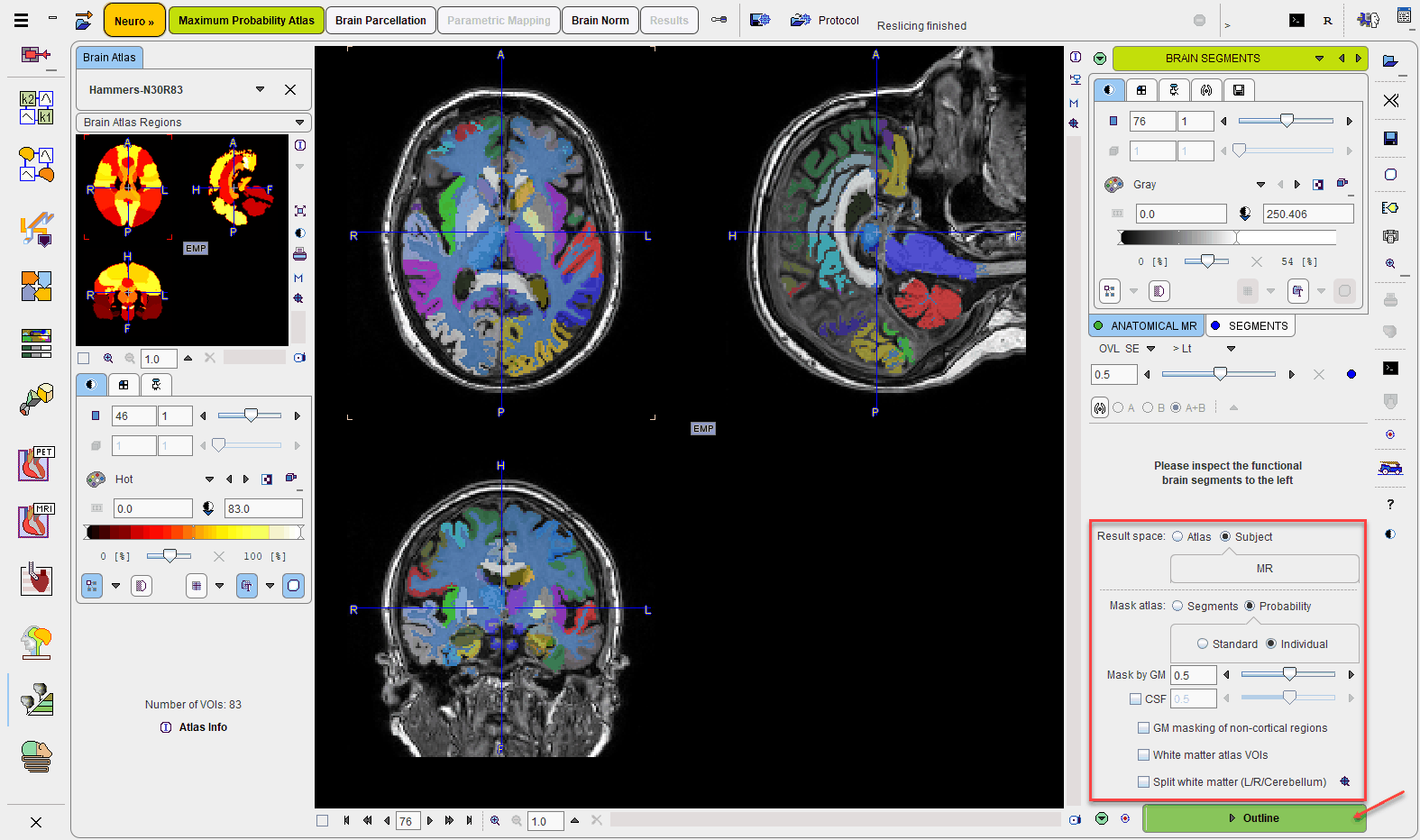
Task: Click the atlas upper value 83.0 field
Action: 263,508
